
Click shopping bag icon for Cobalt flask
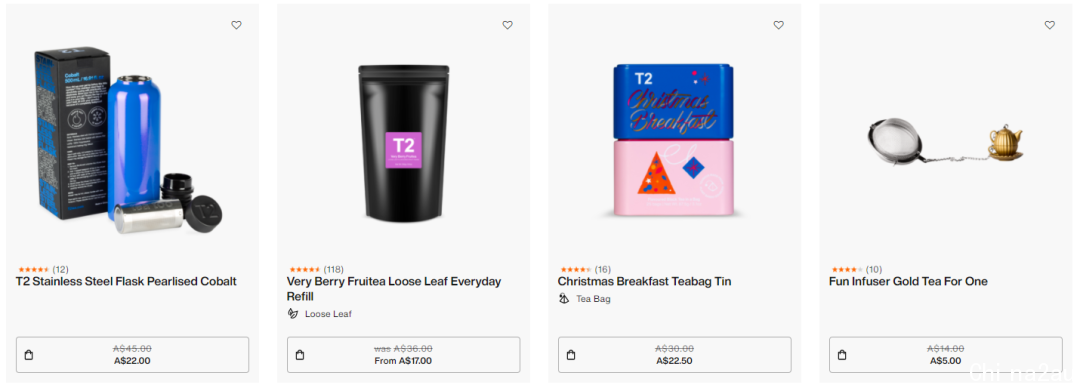(x=28, y=355)
